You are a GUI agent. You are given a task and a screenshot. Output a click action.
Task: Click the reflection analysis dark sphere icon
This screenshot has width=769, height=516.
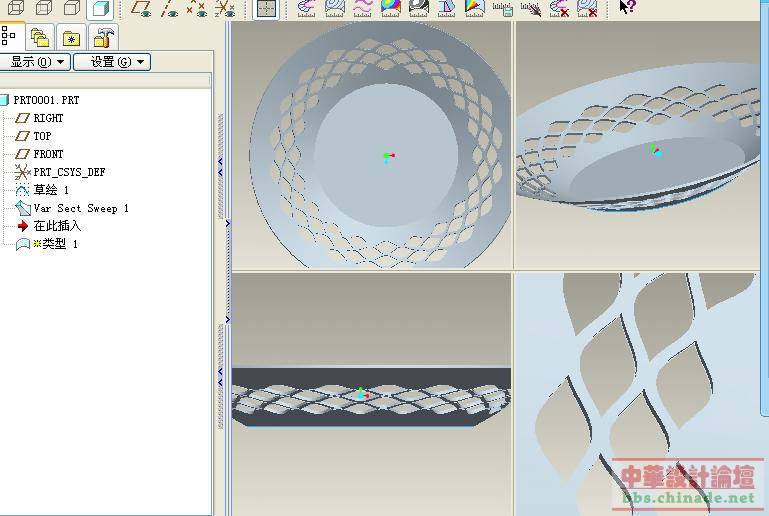[x=418, y=9]
